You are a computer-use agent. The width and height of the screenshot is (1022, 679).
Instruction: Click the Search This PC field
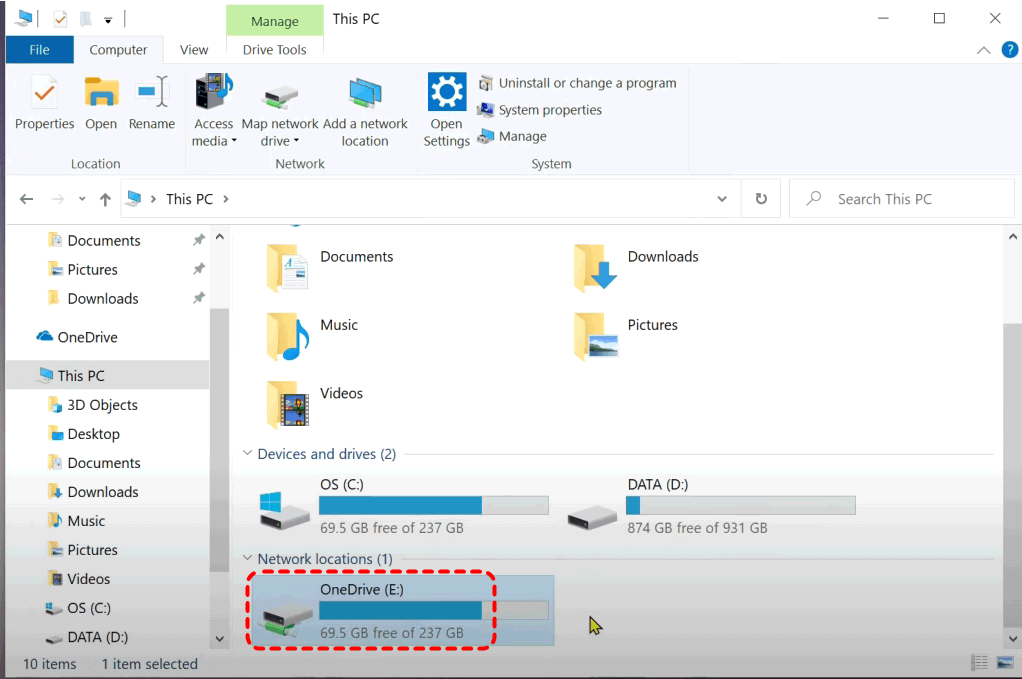(x=901, y=199)
